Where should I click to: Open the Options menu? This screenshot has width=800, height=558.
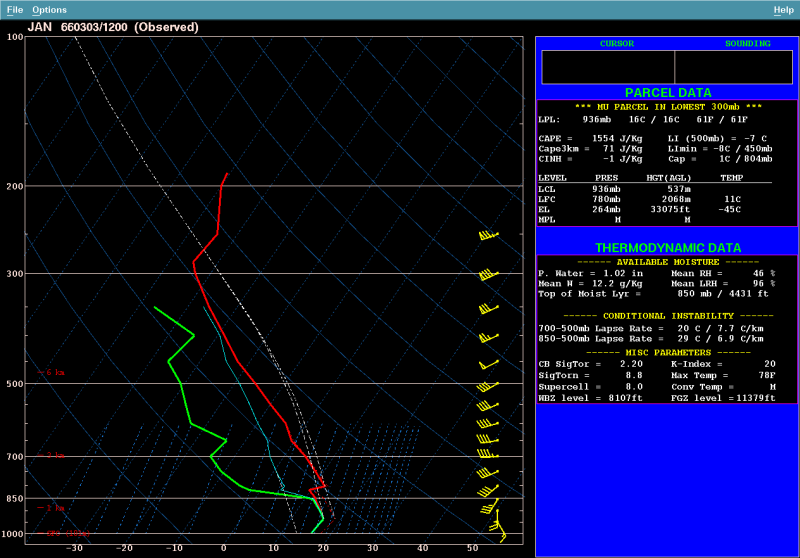[x=49, y=10]
